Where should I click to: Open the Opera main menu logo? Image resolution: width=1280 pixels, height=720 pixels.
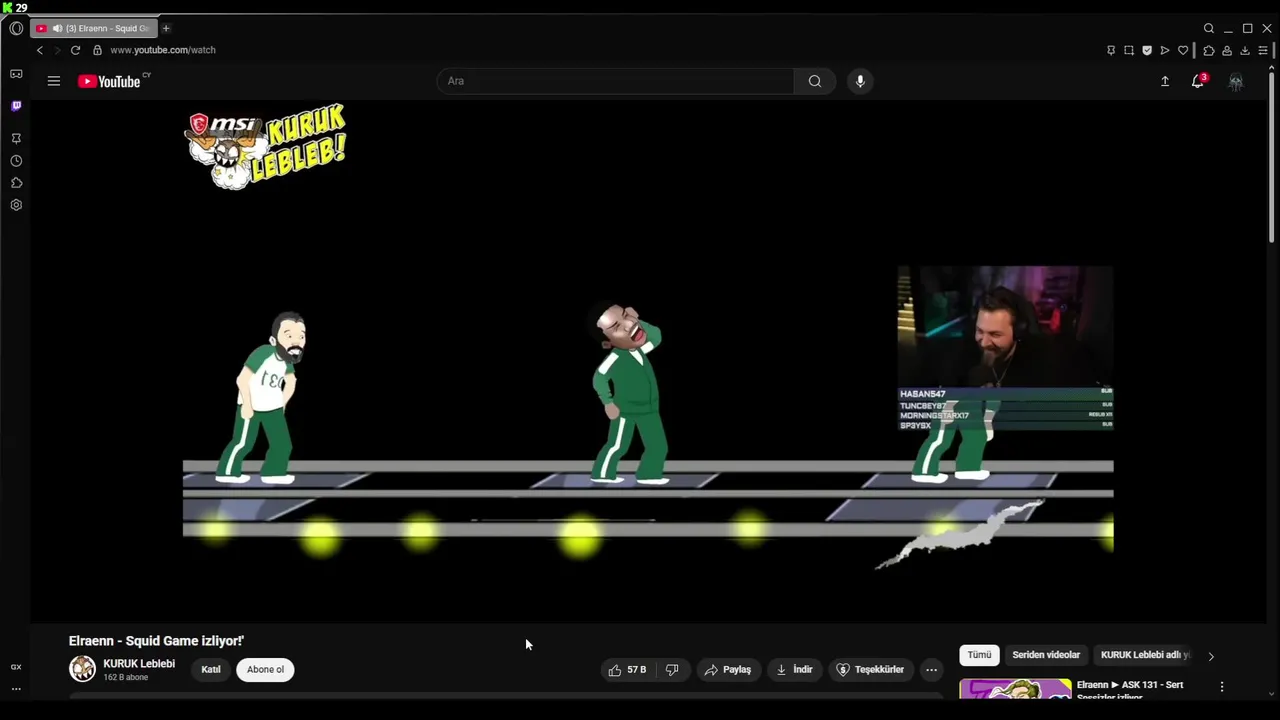pos(16,28)
